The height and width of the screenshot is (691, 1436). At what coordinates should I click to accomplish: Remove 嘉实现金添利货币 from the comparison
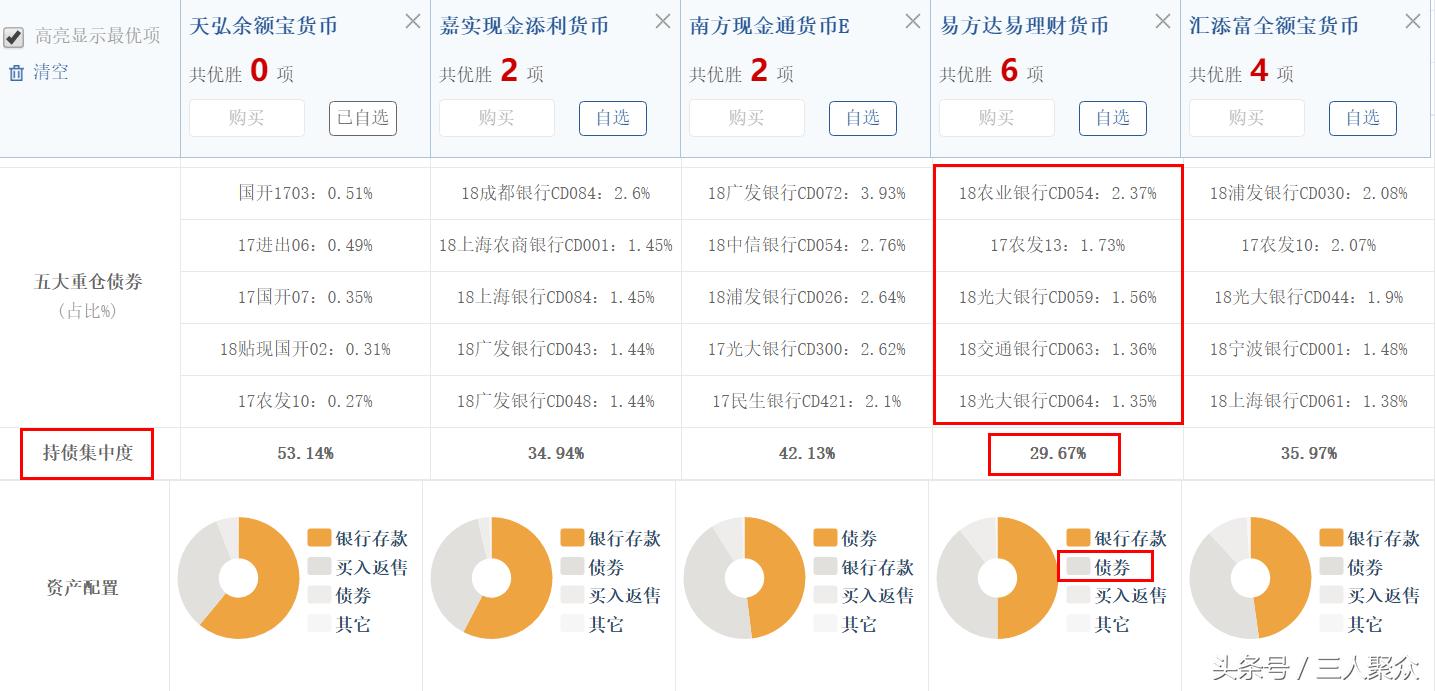pyautogui.click(x=663, y=20)
